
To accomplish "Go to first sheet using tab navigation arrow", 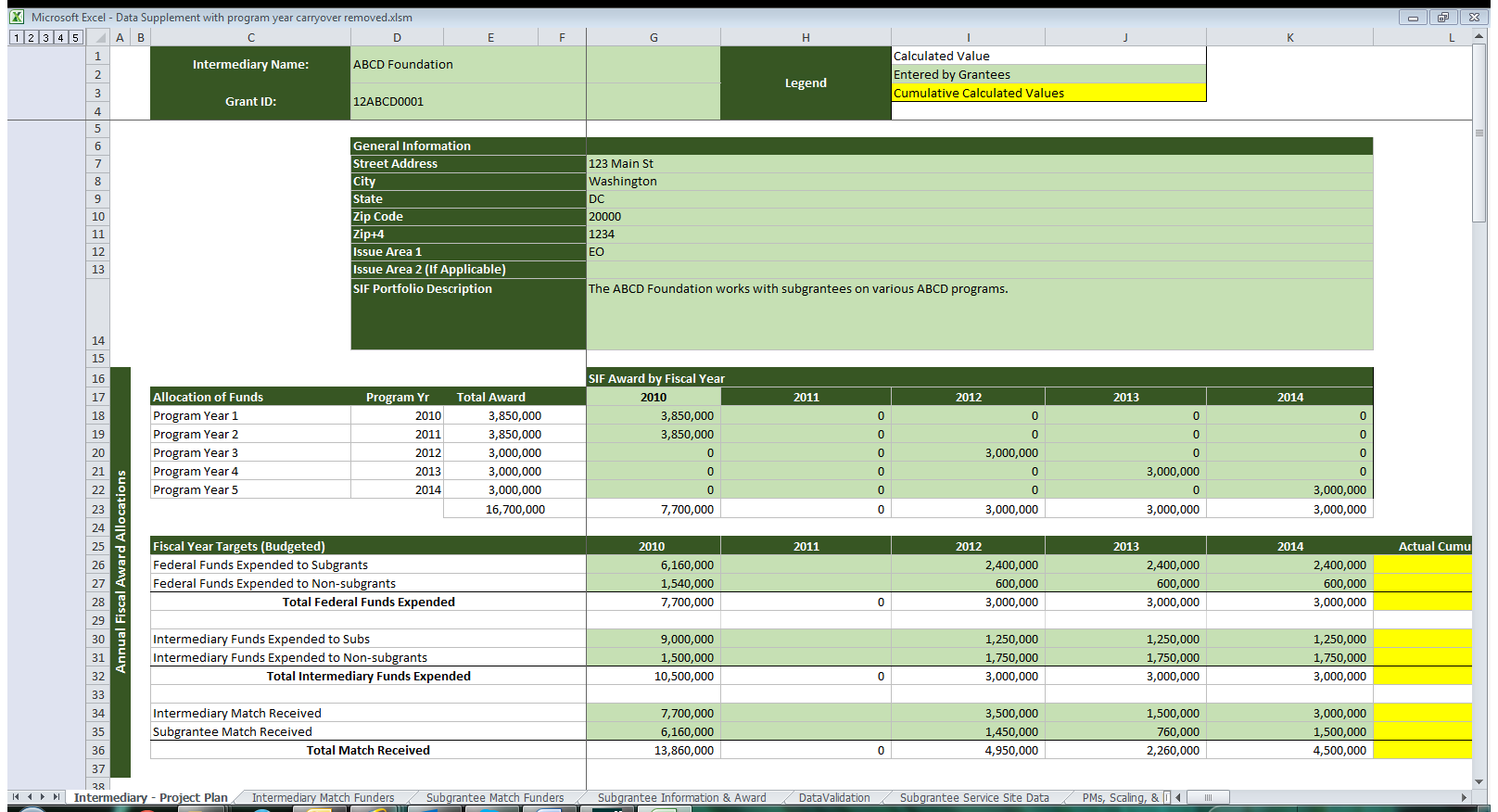I will coord(16,797).
